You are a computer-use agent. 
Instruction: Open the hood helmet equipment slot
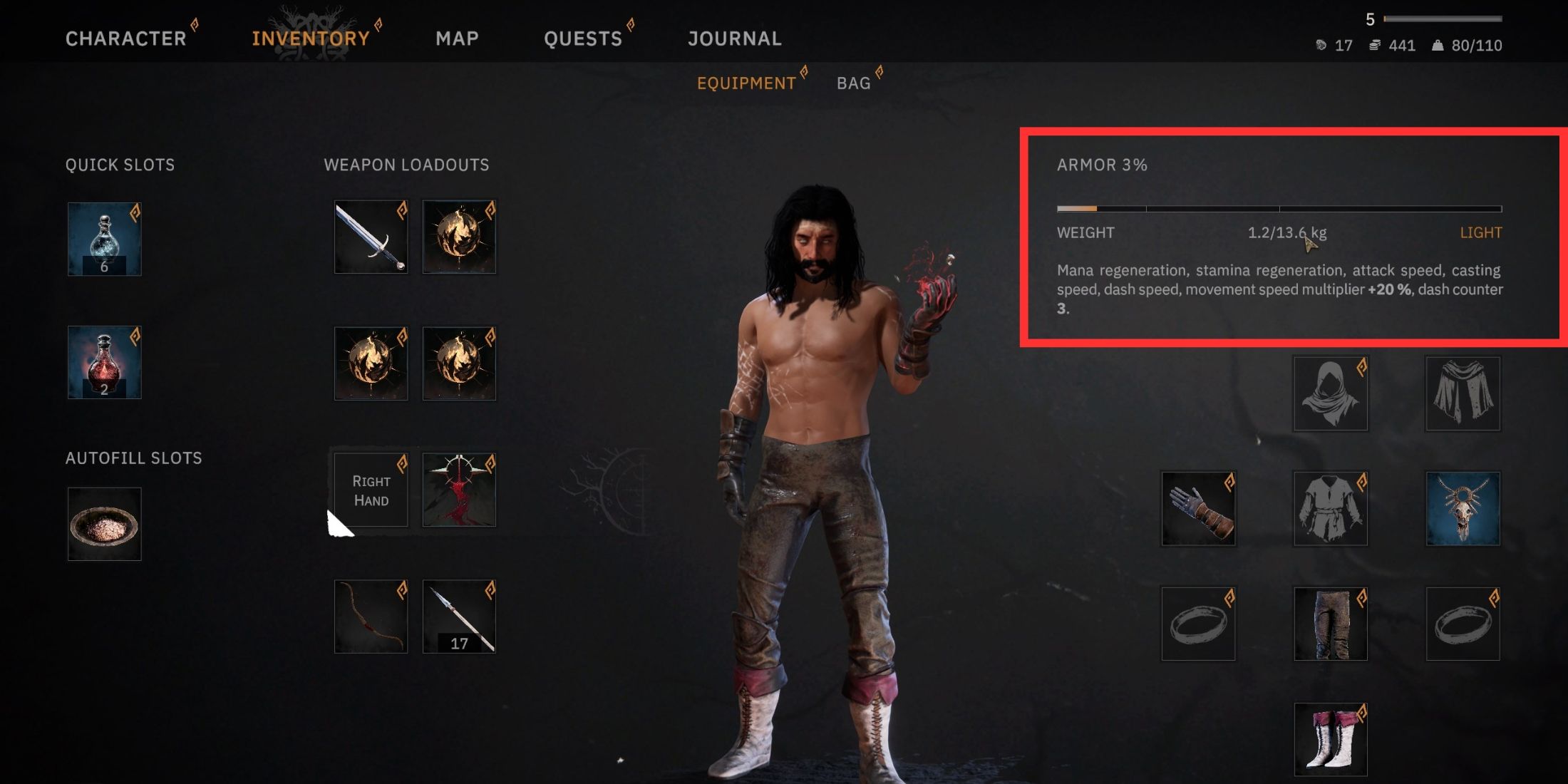point(1331,393)
